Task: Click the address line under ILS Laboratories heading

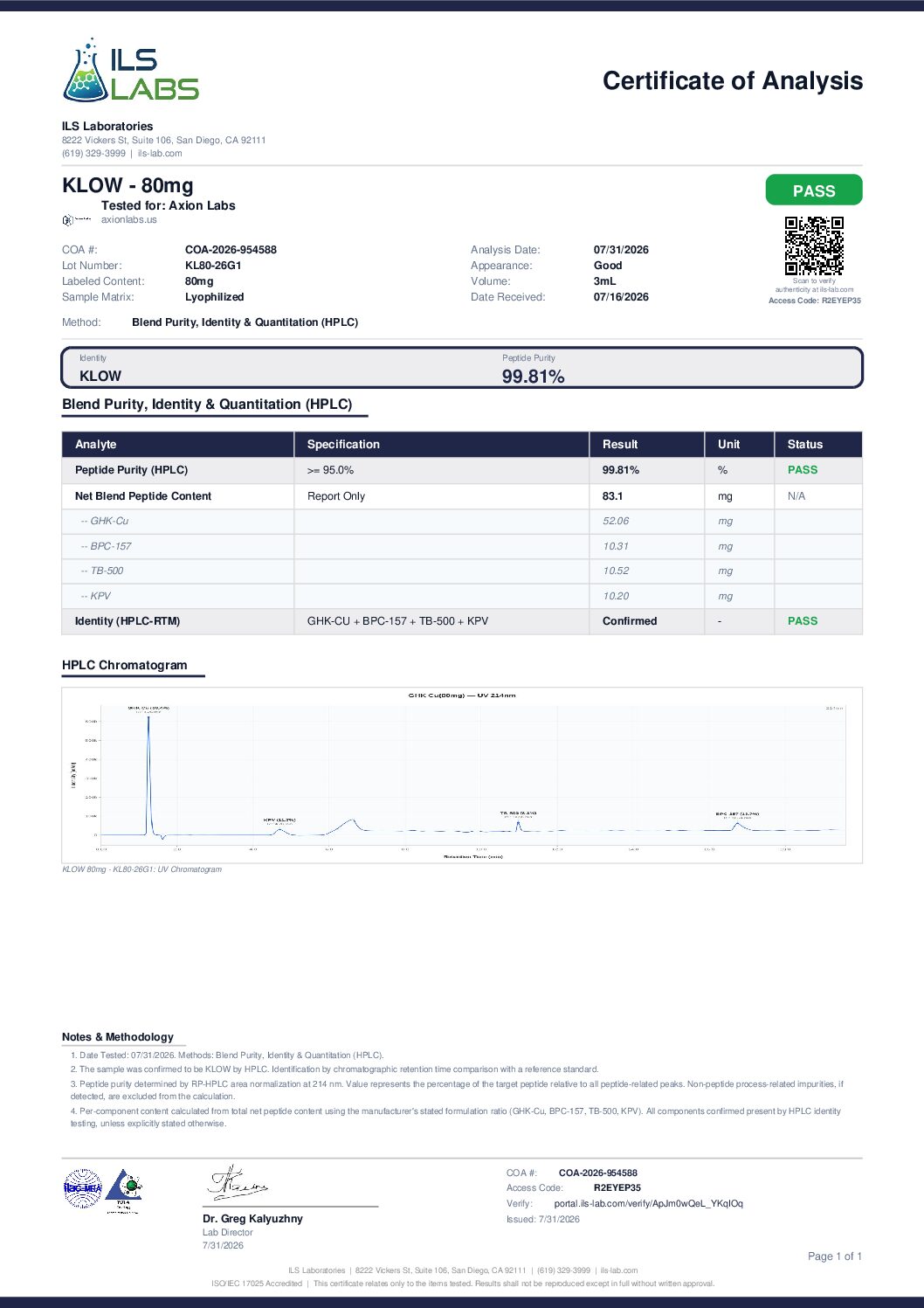Action: 164,141
